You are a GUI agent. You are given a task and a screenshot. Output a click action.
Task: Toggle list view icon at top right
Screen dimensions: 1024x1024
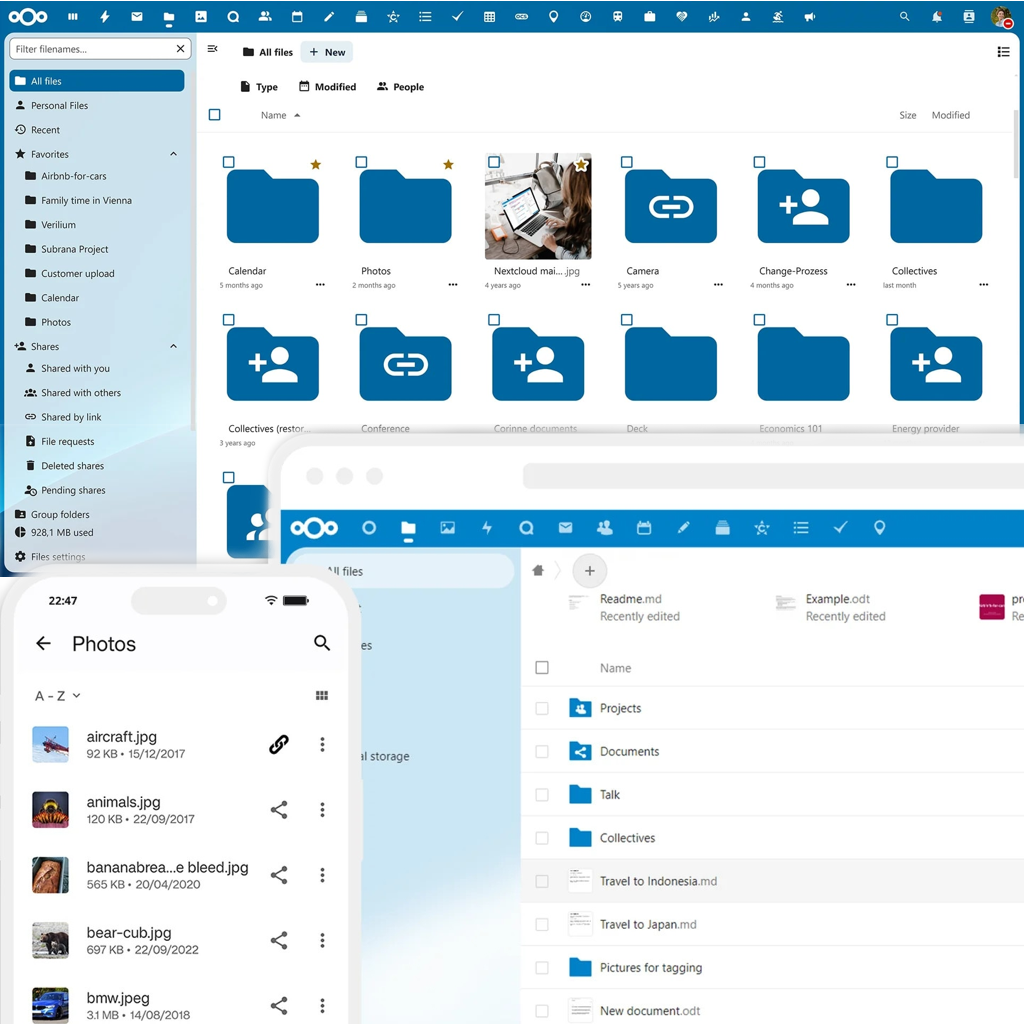1003,52
